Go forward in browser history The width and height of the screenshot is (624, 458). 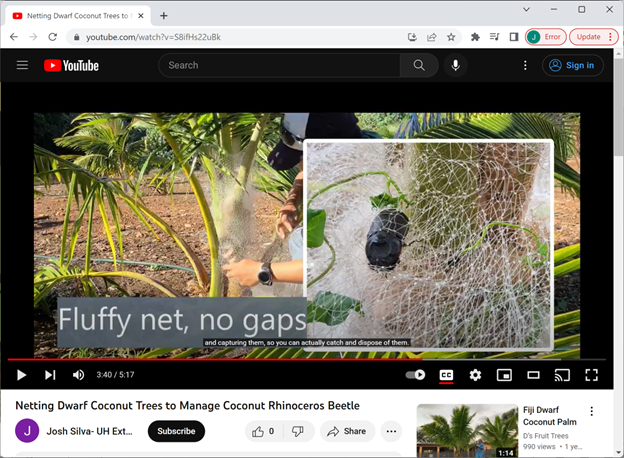tap(33, 37)
